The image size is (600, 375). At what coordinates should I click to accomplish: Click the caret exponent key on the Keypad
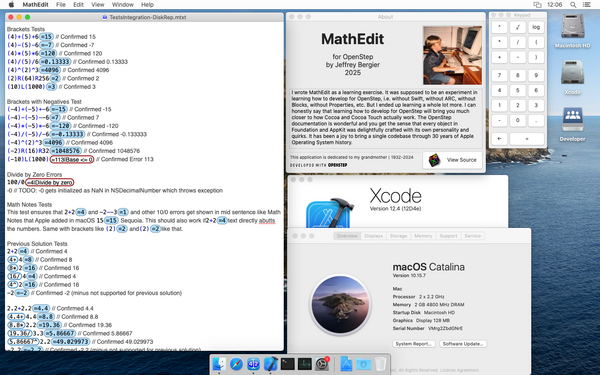coord(499,27)
